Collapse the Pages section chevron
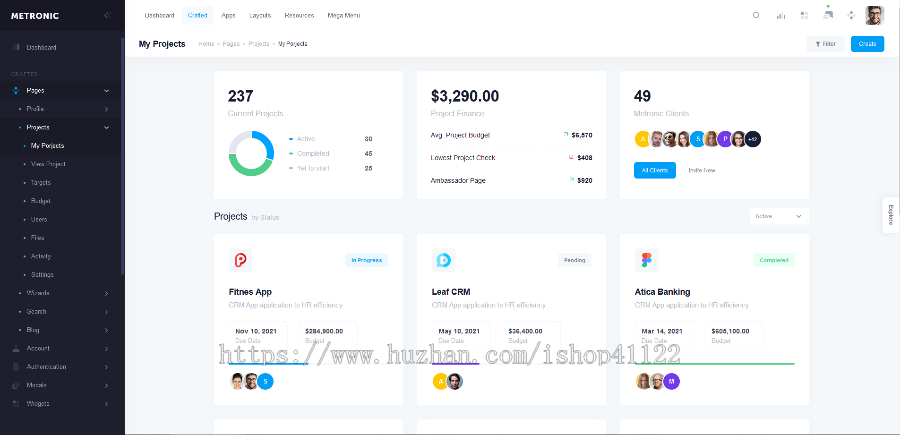This screenshot has width=900, height=435. coord(107,91)
